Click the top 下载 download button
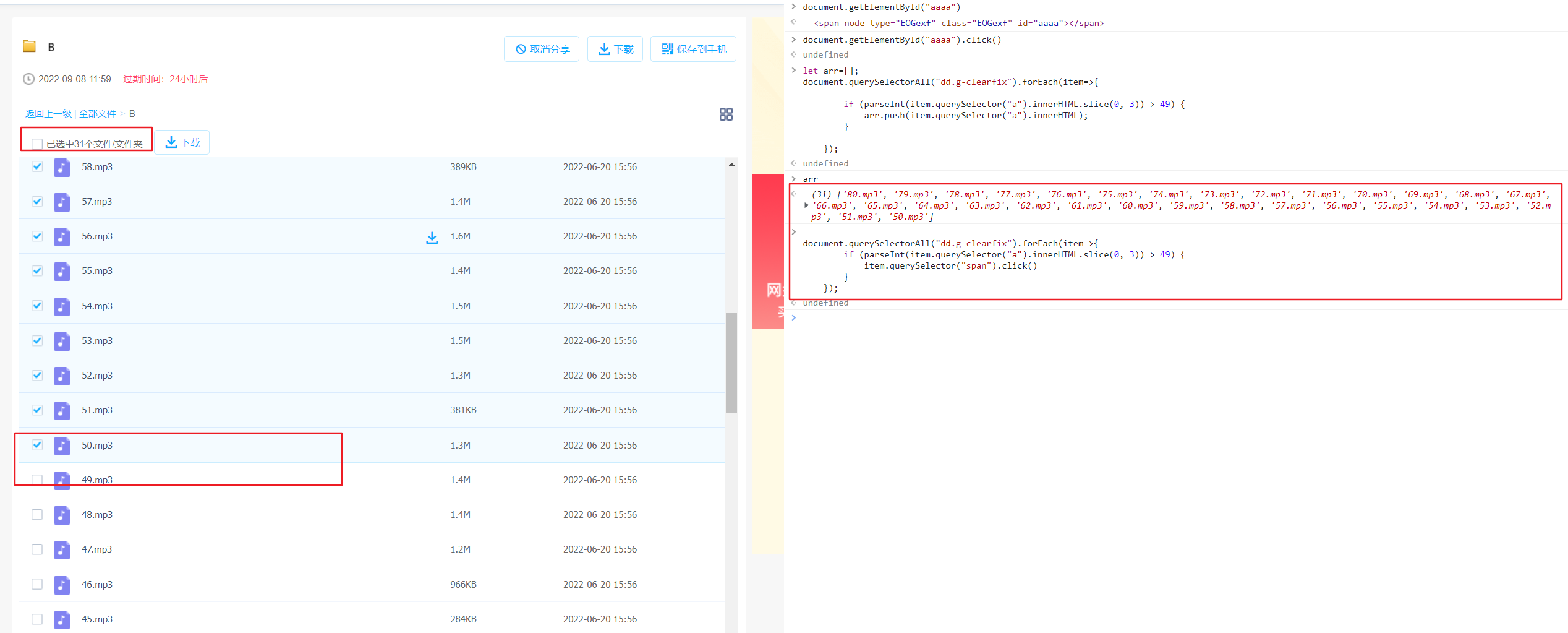1568x633 pixels. (x=615, y=49)
